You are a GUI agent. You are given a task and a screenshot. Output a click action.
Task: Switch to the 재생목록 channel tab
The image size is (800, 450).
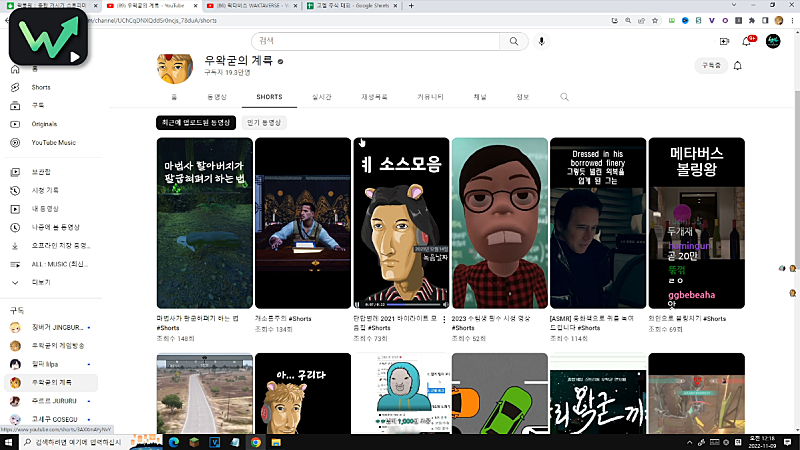373,97
